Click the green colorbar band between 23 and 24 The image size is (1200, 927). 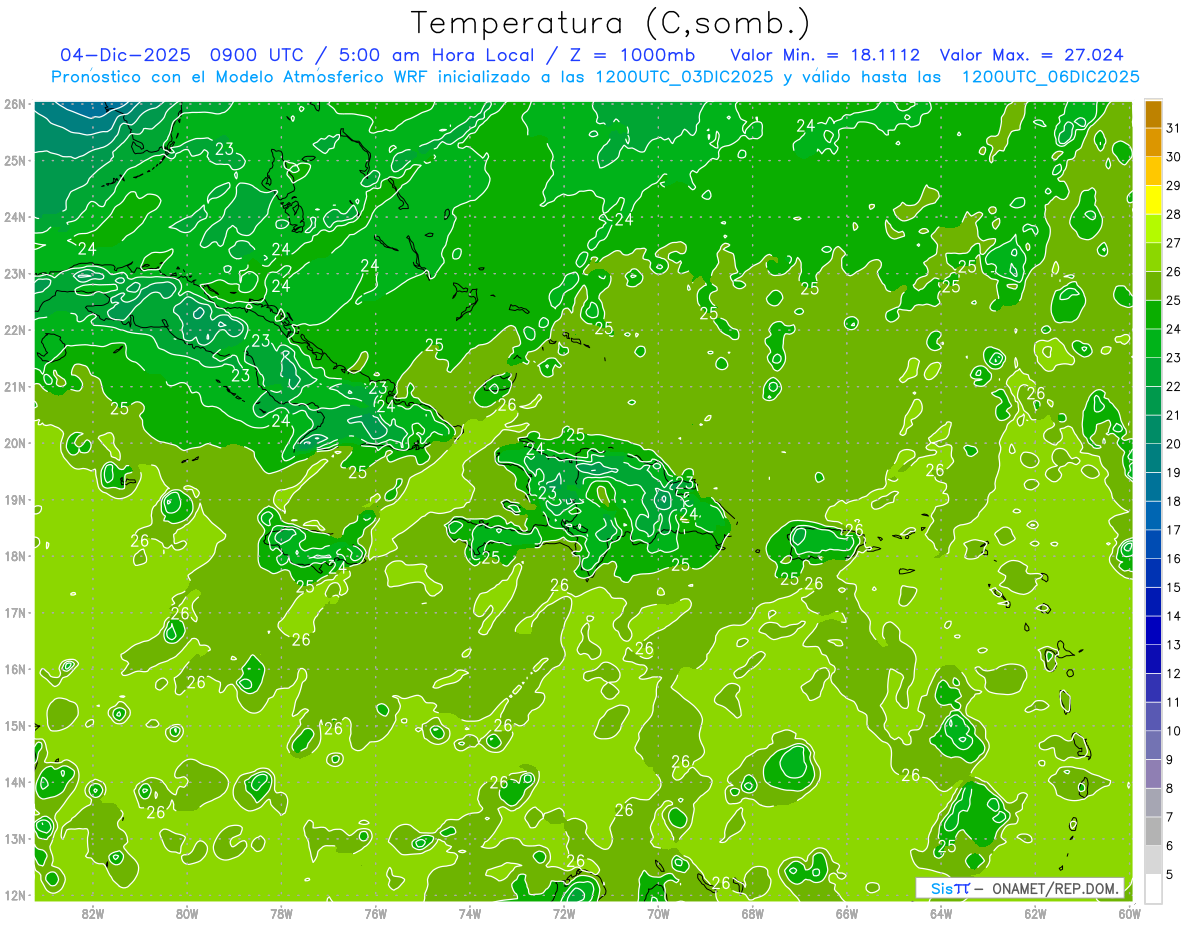coord(1153,344)
